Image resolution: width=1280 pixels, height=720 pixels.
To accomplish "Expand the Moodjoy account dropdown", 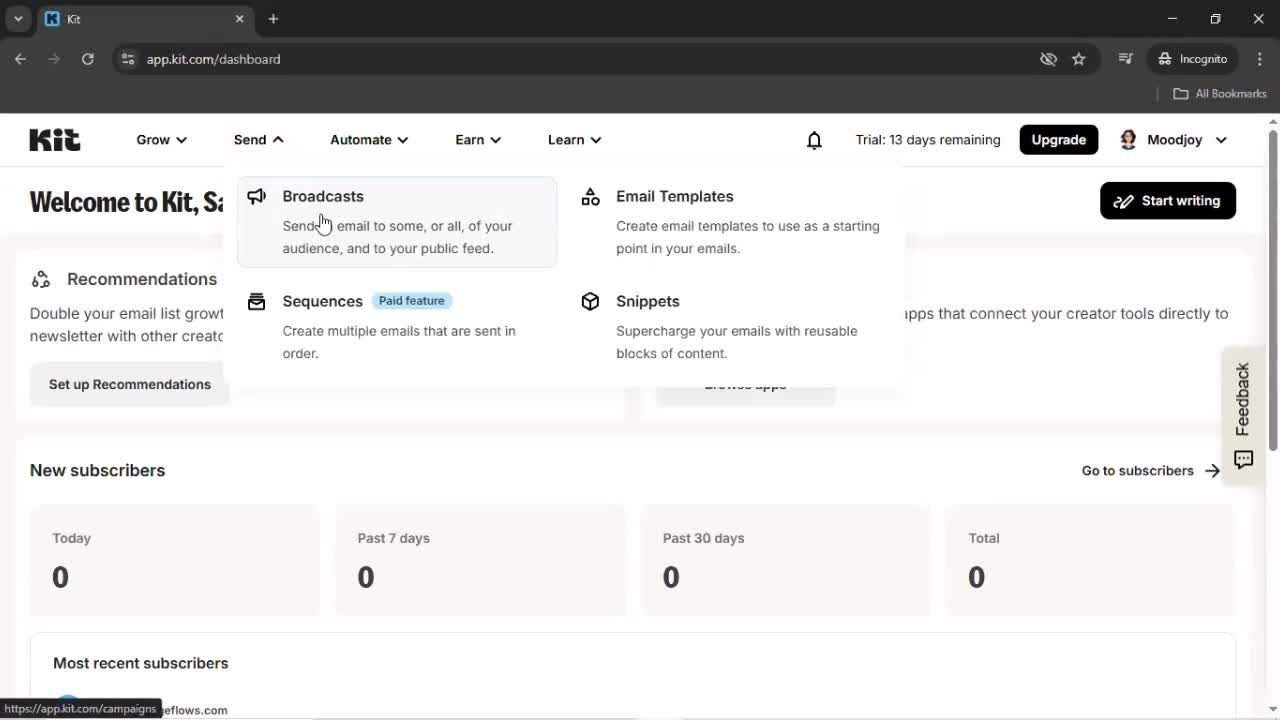I will coord(1222,140).
